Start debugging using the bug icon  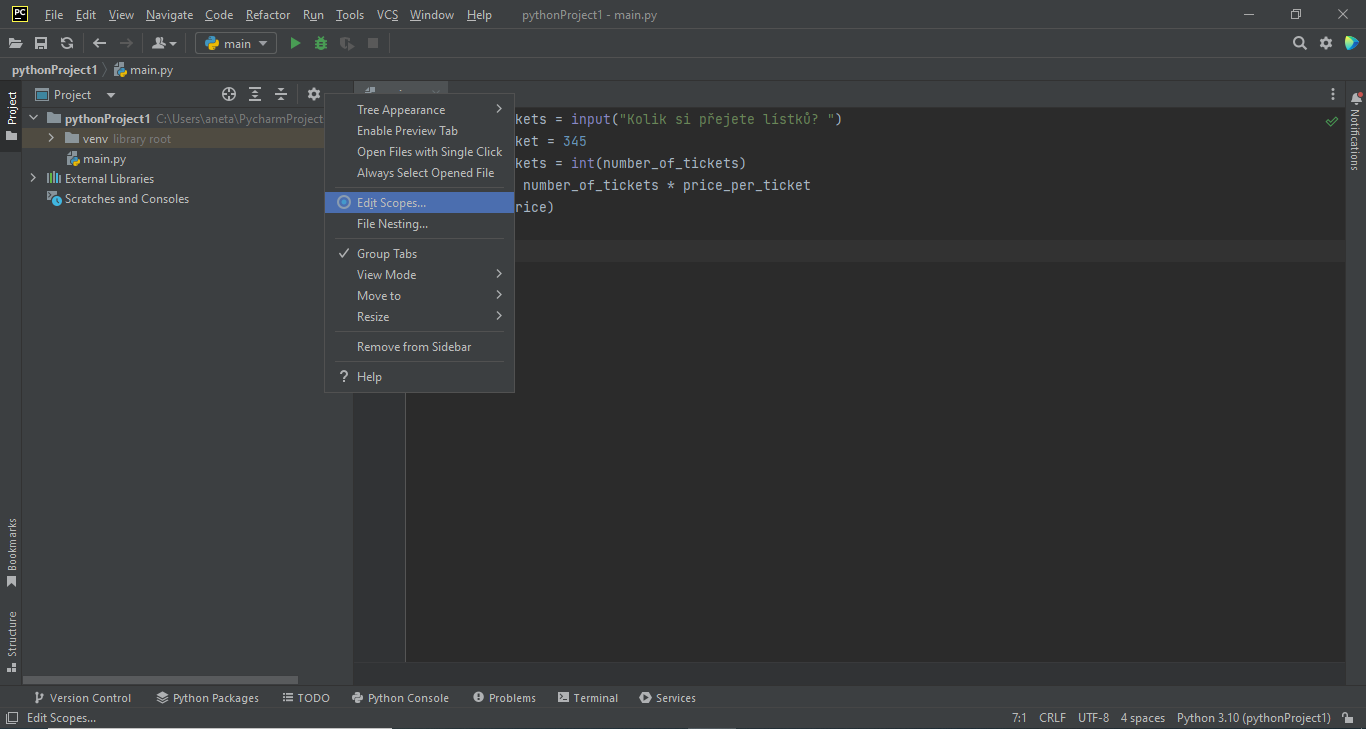(319, 43)
